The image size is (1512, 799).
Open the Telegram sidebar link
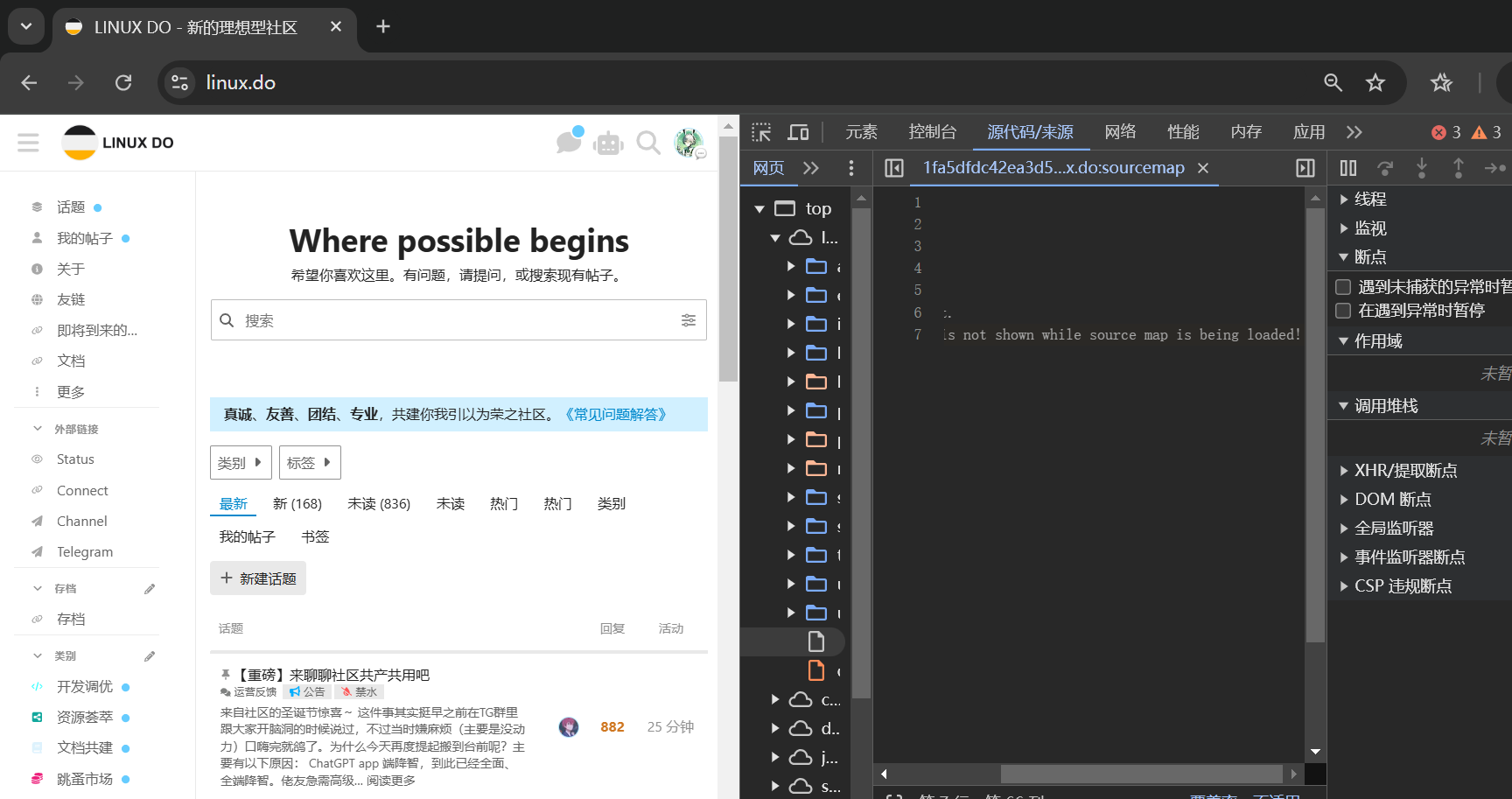coord(85,552)
